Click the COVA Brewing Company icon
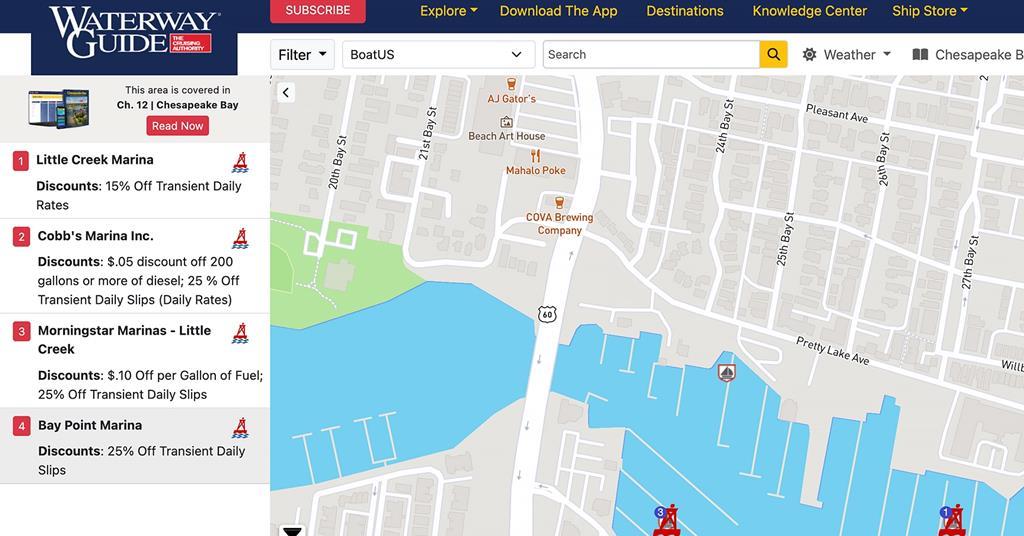Viewport: 1024px width, 536px height. (559, 202)
